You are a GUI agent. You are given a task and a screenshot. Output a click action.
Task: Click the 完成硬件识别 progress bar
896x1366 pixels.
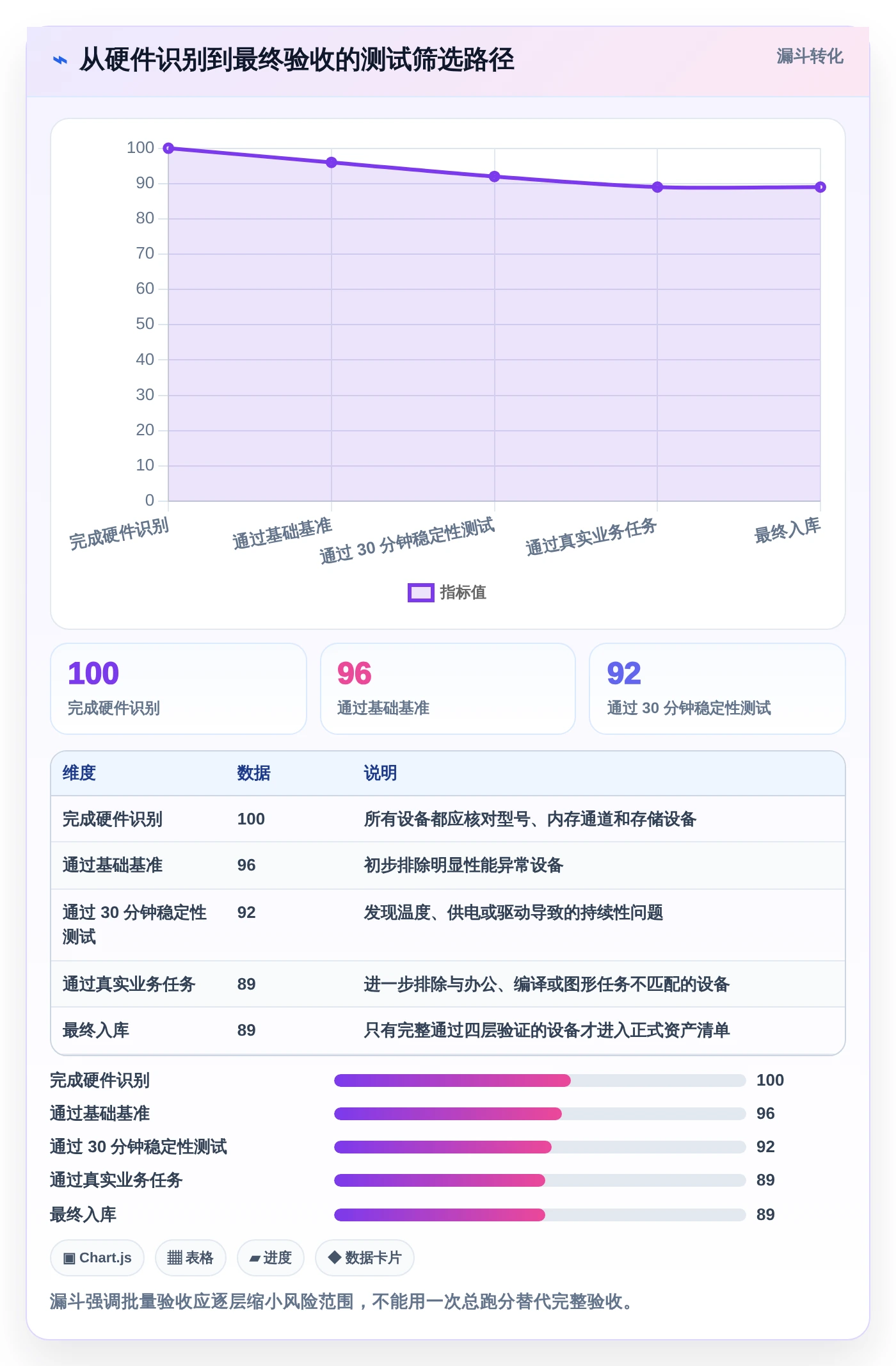[540, 1081]
